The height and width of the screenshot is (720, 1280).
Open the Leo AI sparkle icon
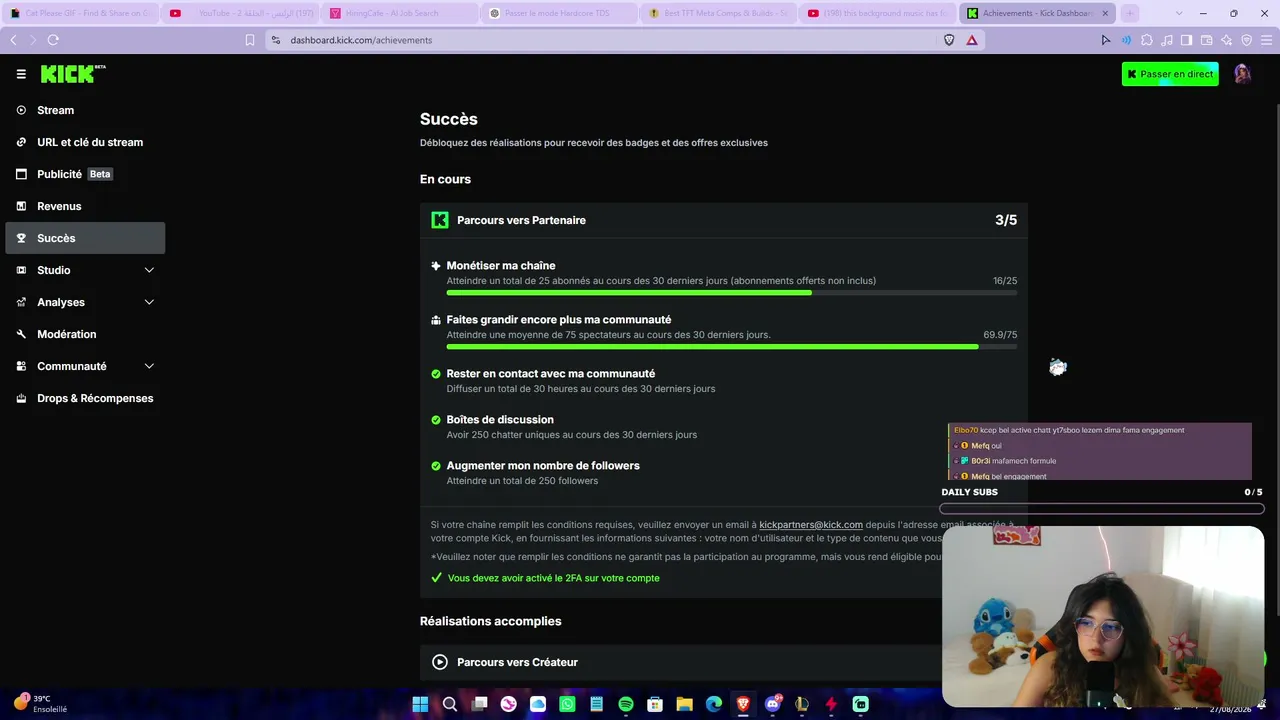(1227, 40)
